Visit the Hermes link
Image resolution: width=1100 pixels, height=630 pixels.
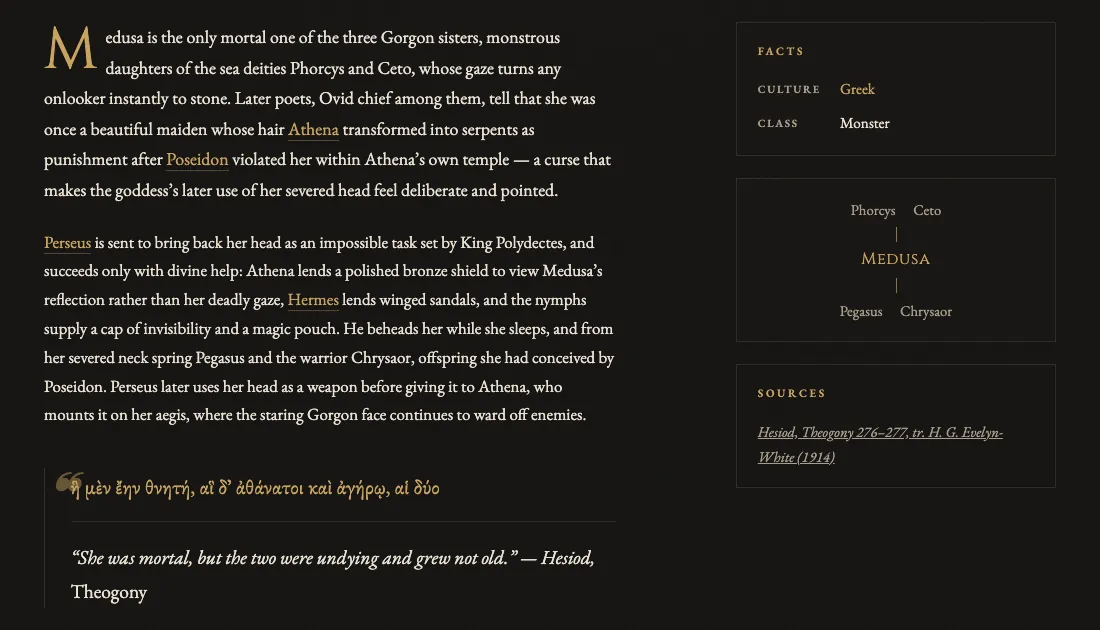pyautogui.click(x=313, y=300)
